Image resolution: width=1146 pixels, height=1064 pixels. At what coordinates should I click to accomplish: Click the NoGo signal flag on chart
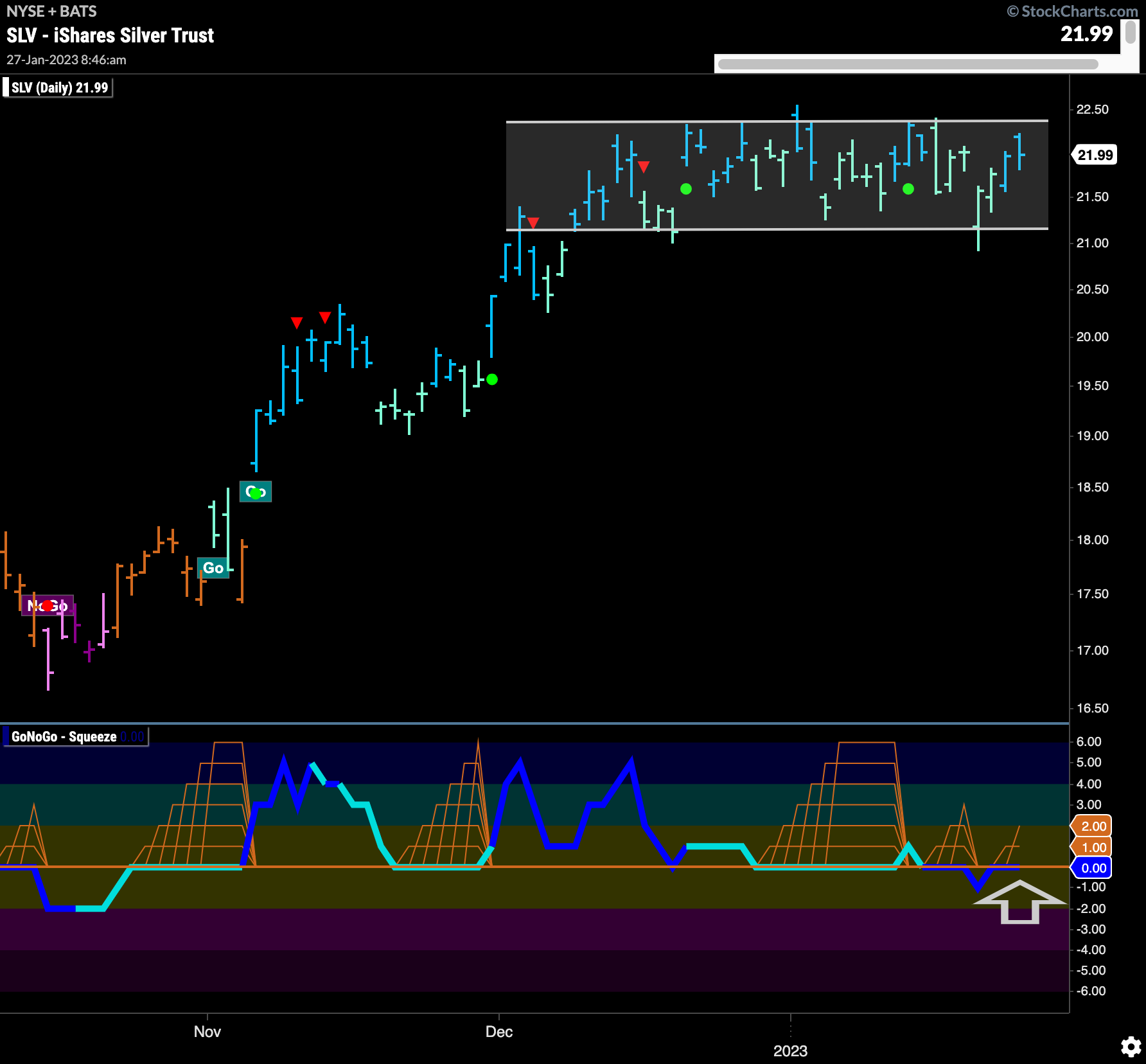click(x=48, y=605)
